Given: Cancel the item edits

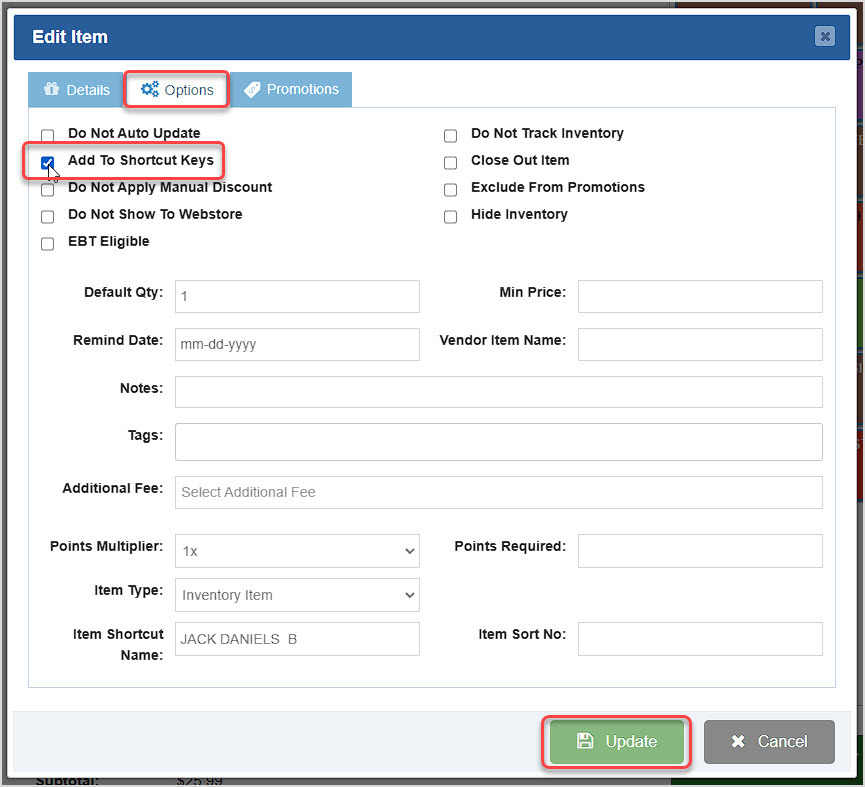Looking at the screenshot, I should (x=769, y=741).
